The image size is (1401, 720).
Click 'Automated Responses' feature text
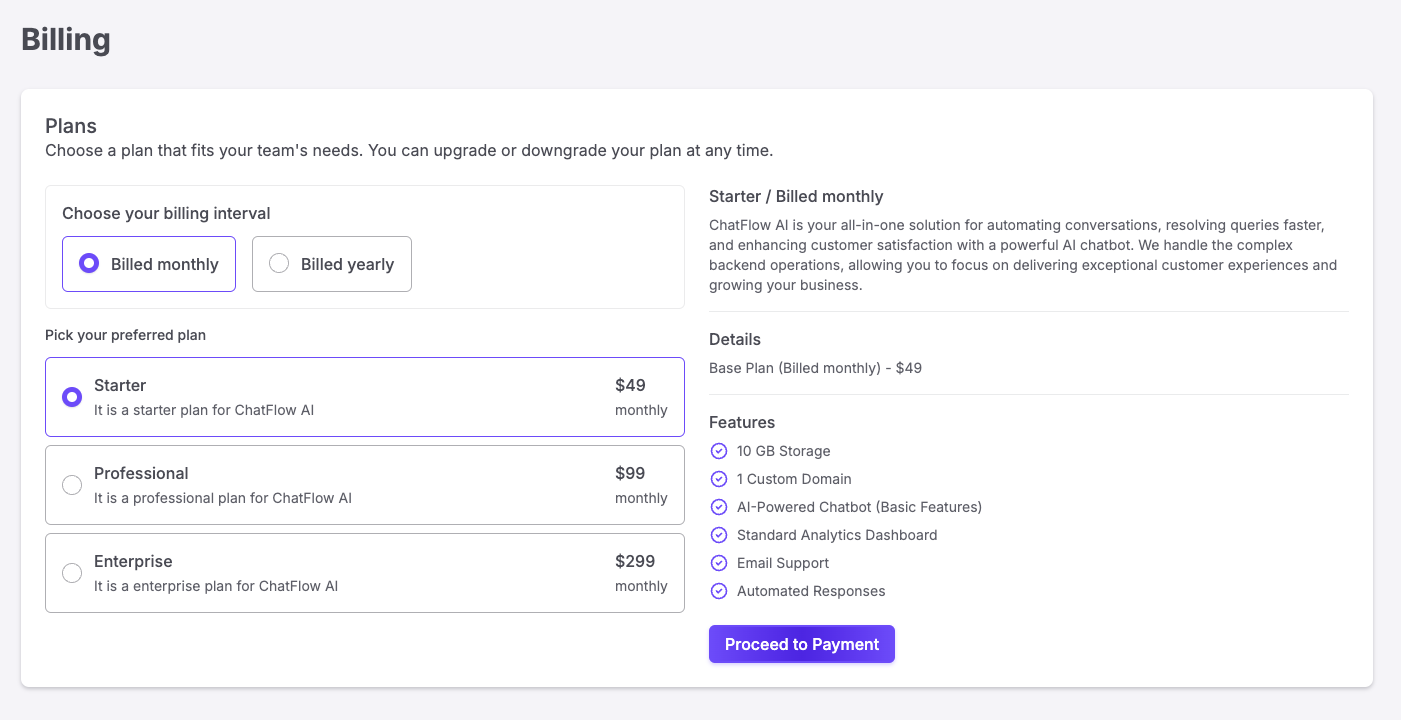(811, 591)
